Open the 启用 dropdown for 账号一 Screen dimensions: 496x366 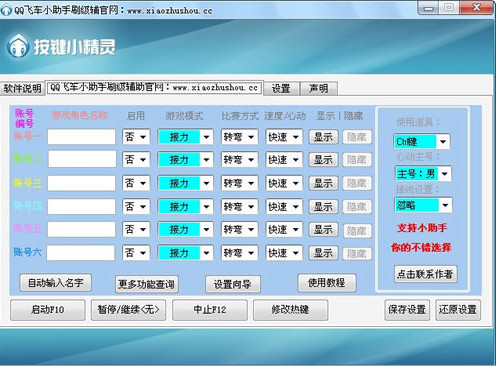click(136, 137)
